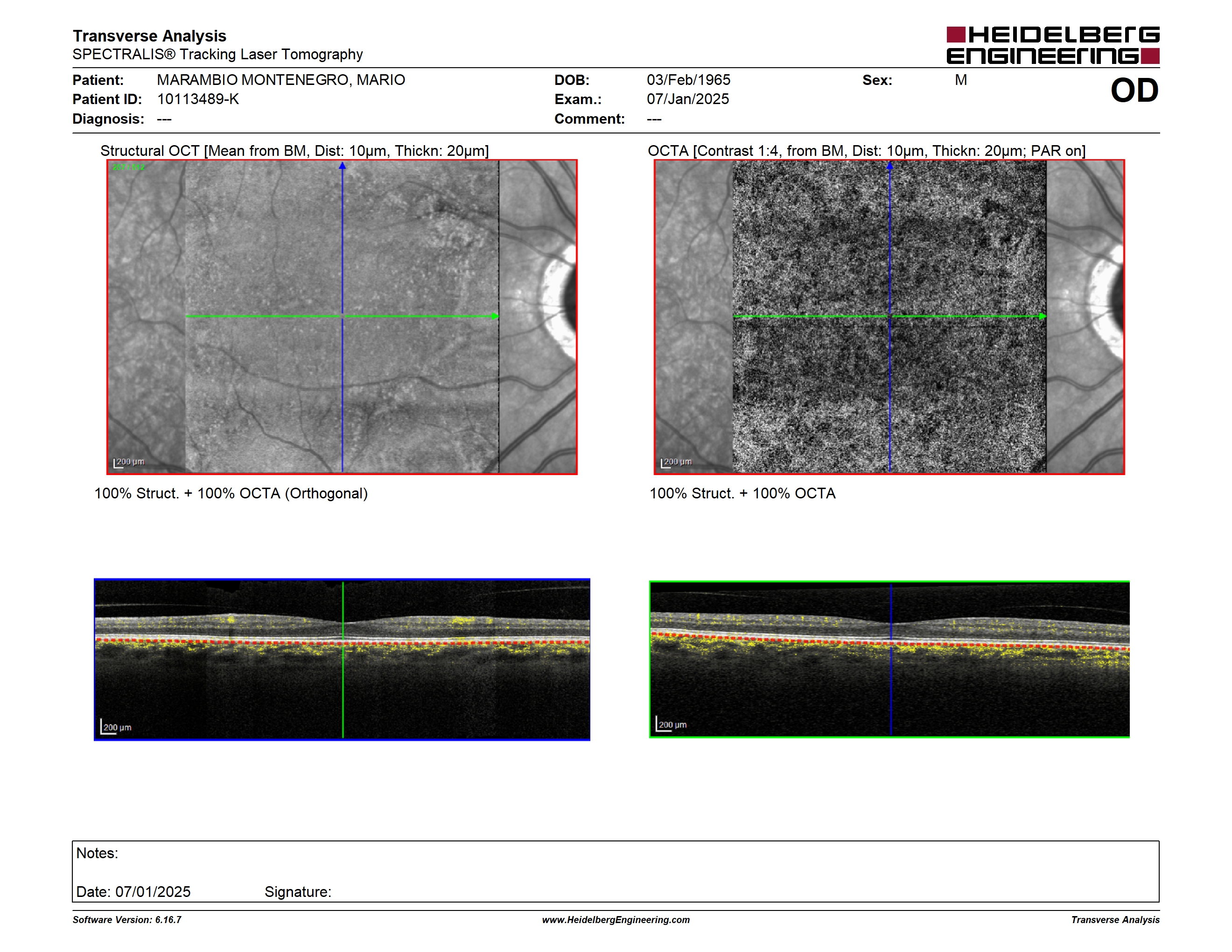Click the Software Version: 6.16.7 text

click(127, 920)
